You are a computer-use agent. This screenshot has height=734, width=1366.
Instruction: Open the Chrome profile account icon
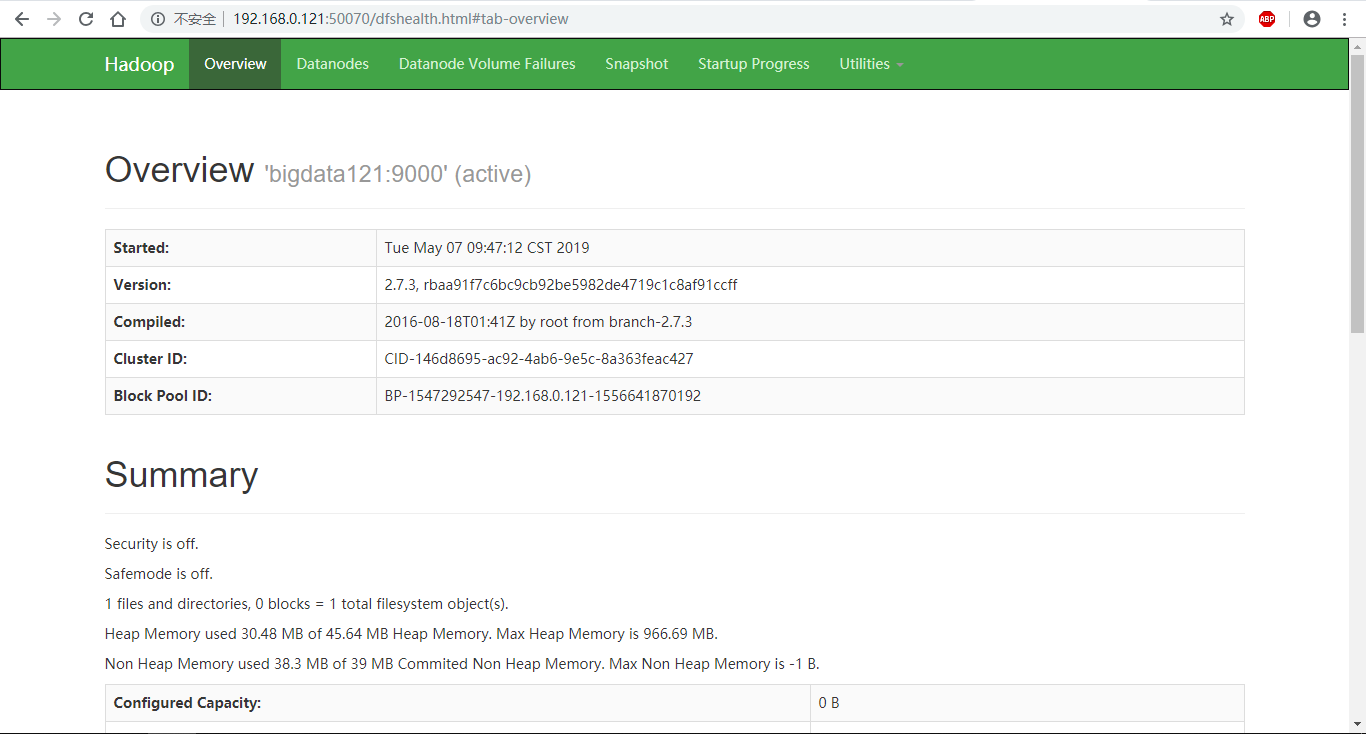(1312, 19)
